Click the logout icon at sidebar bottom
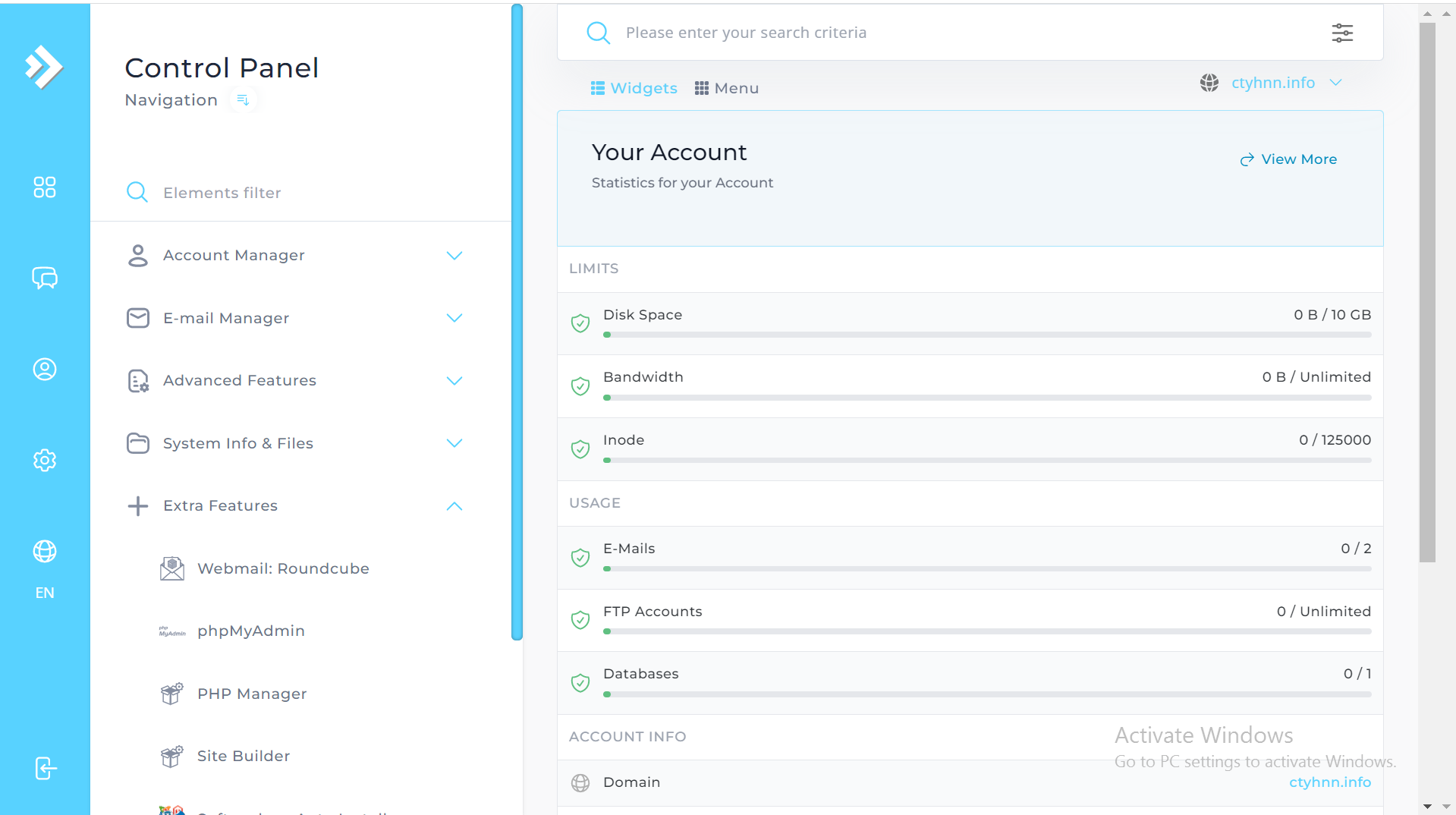 (46, 768)
